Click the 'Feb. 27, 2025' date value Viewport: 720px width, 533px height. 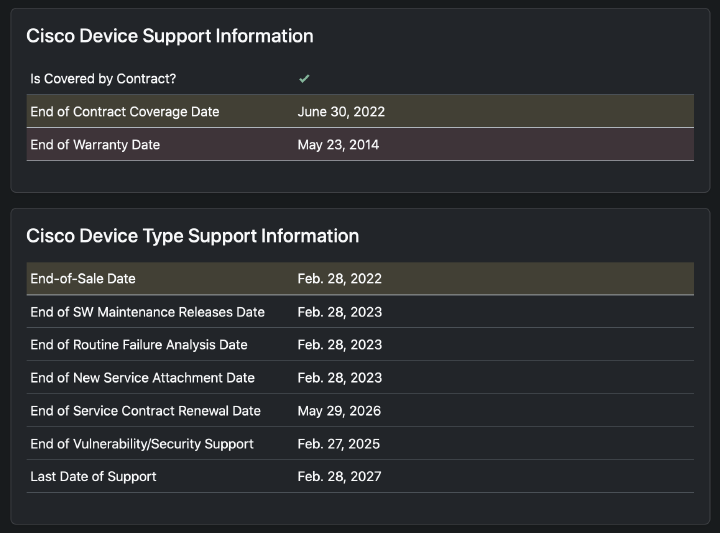click(x=339, y=444)
